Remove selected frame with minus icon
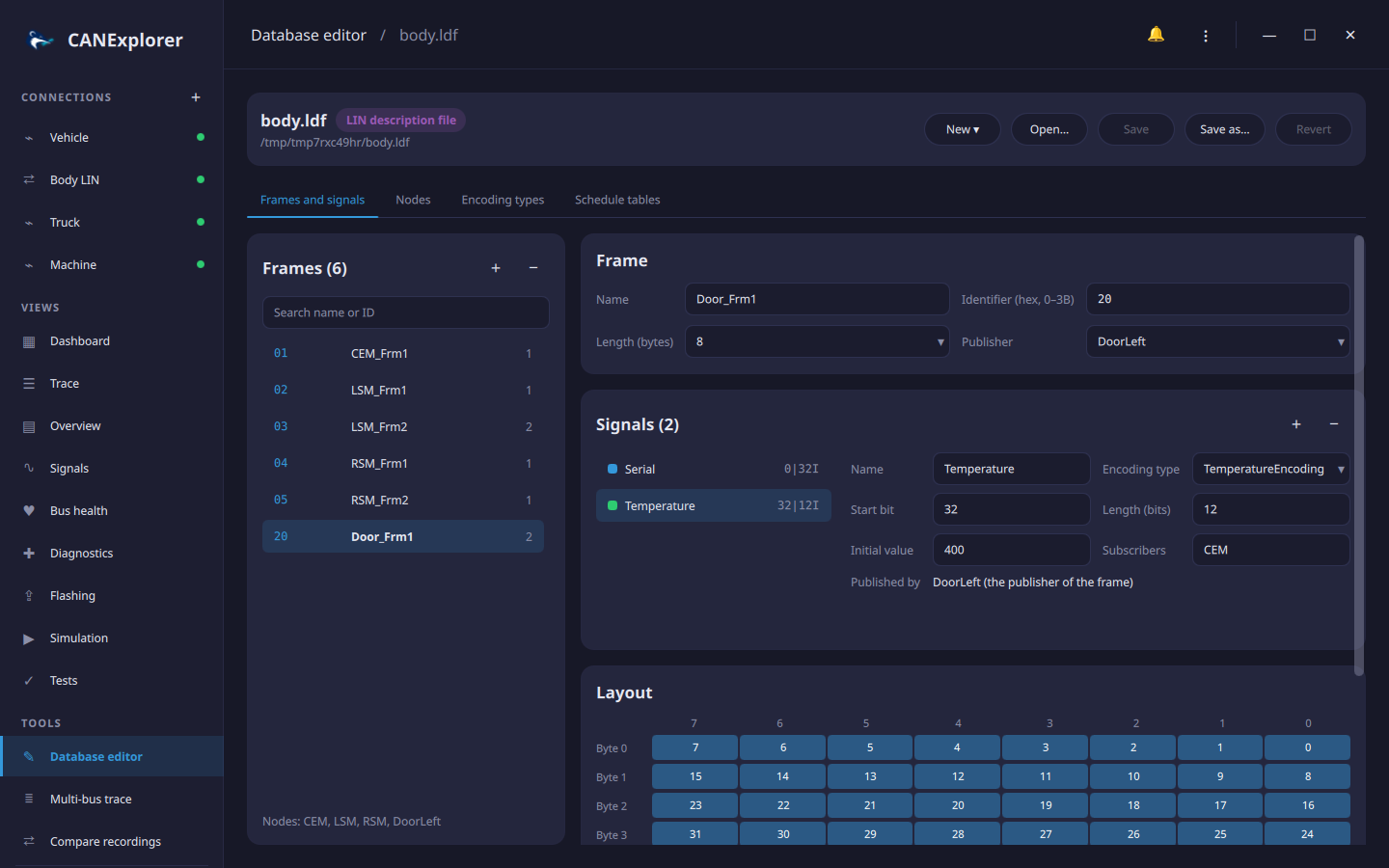The height and width of the screenshot is (868, 1389). point(533,268)
